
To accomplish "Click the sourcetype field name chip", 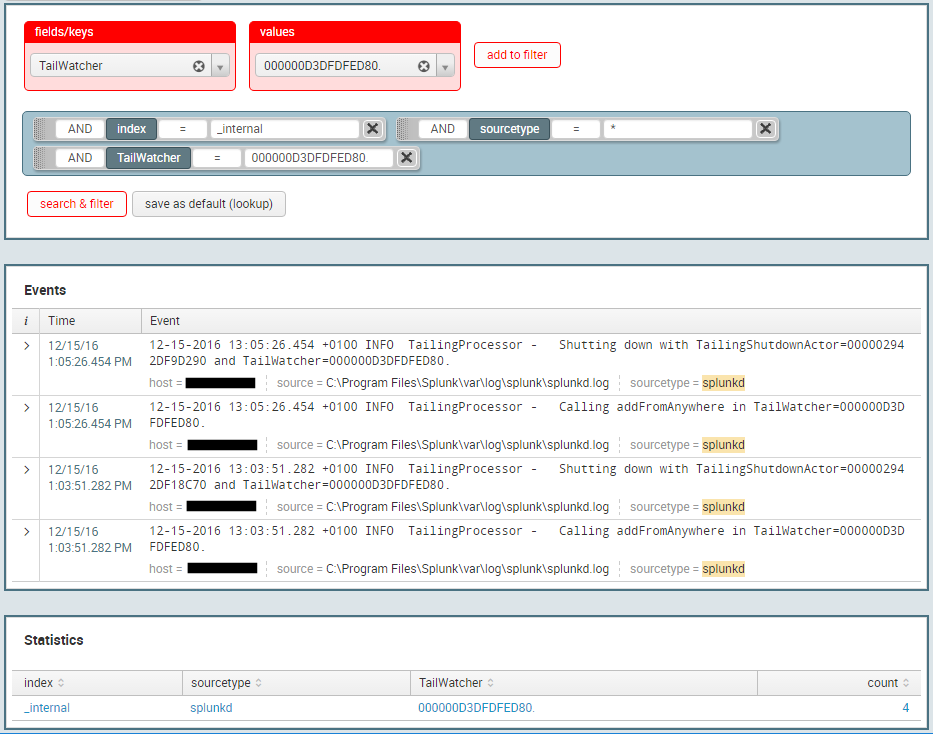I will [x=509, y=128].
